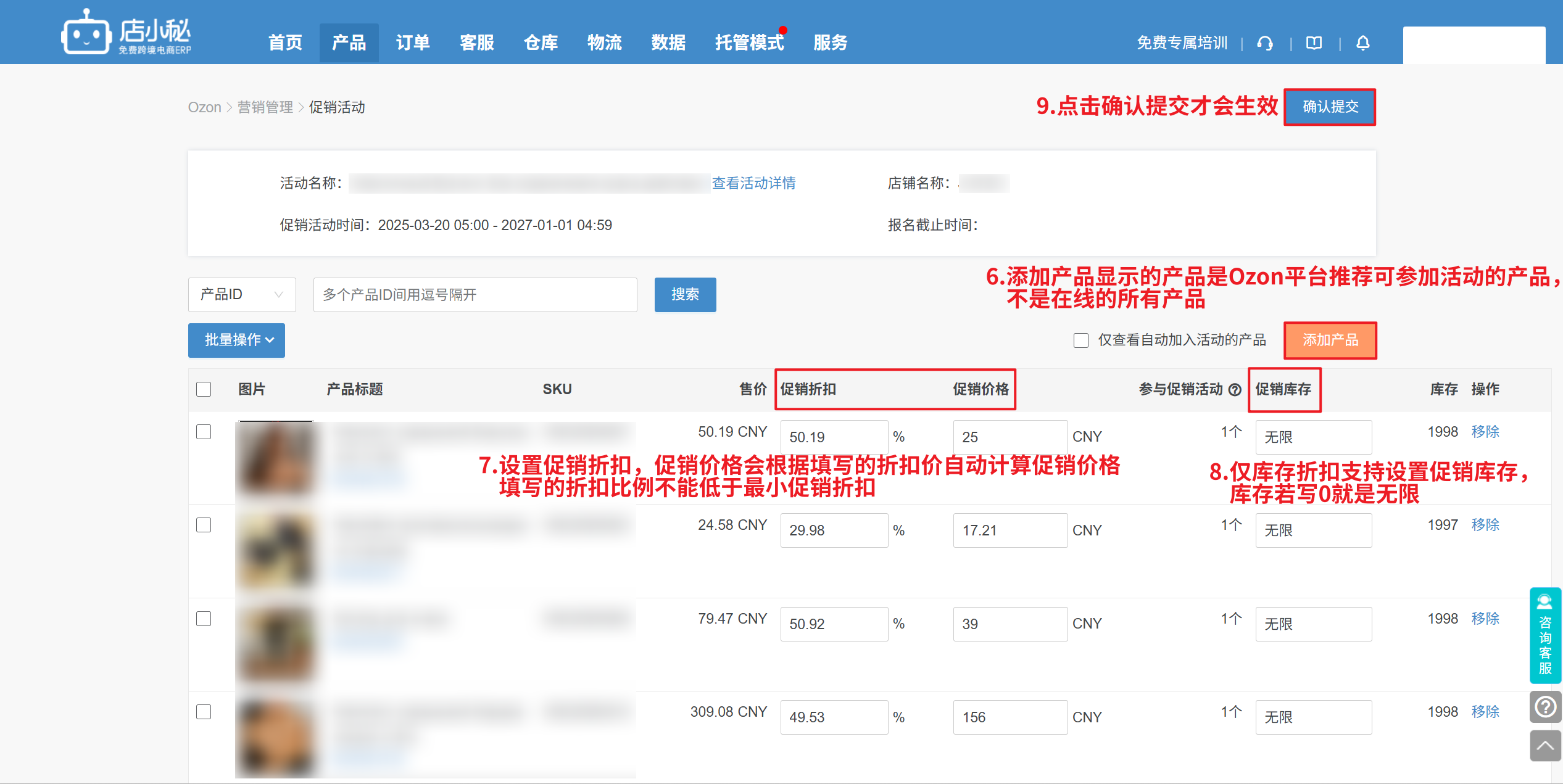This screenshot has height=784, width=1563.
Task: Click the orange 添加产品 button
Action: pyautogui.click(x=1330, y=340)
